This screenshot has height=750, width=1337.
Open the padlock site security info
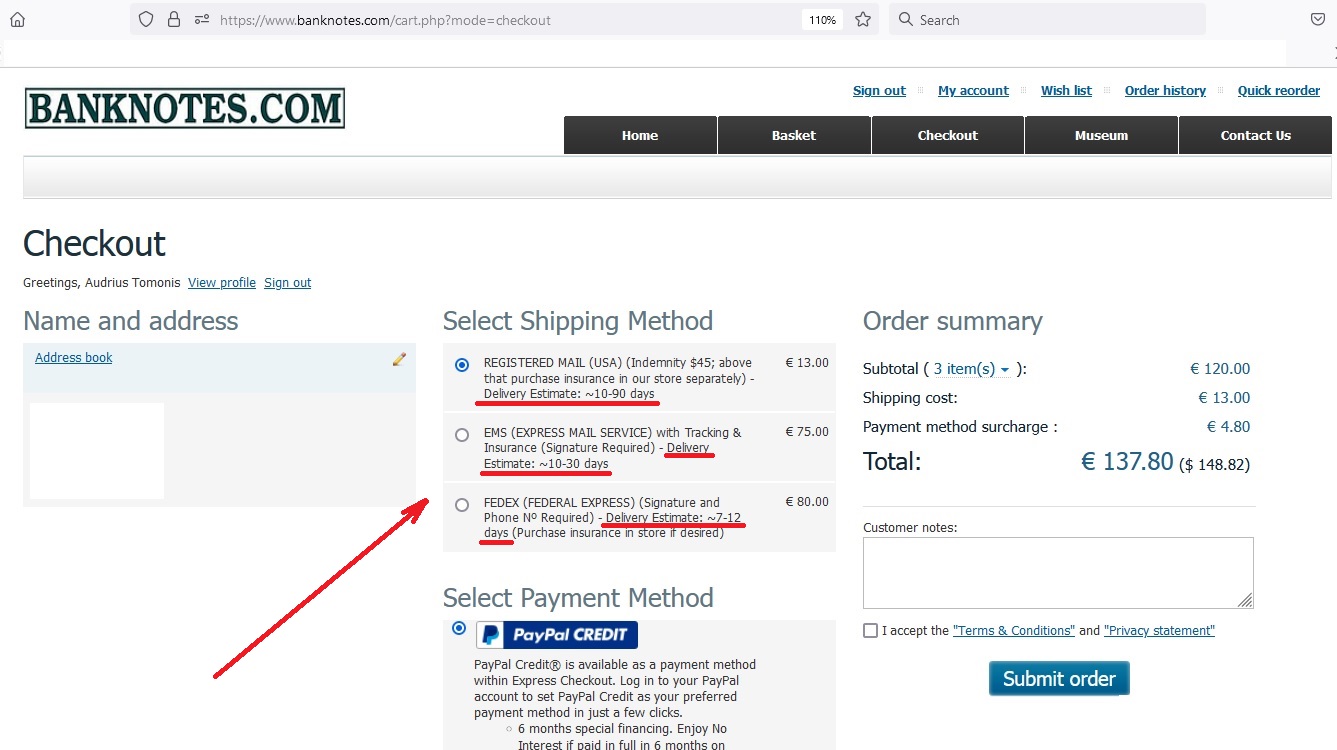174,19
